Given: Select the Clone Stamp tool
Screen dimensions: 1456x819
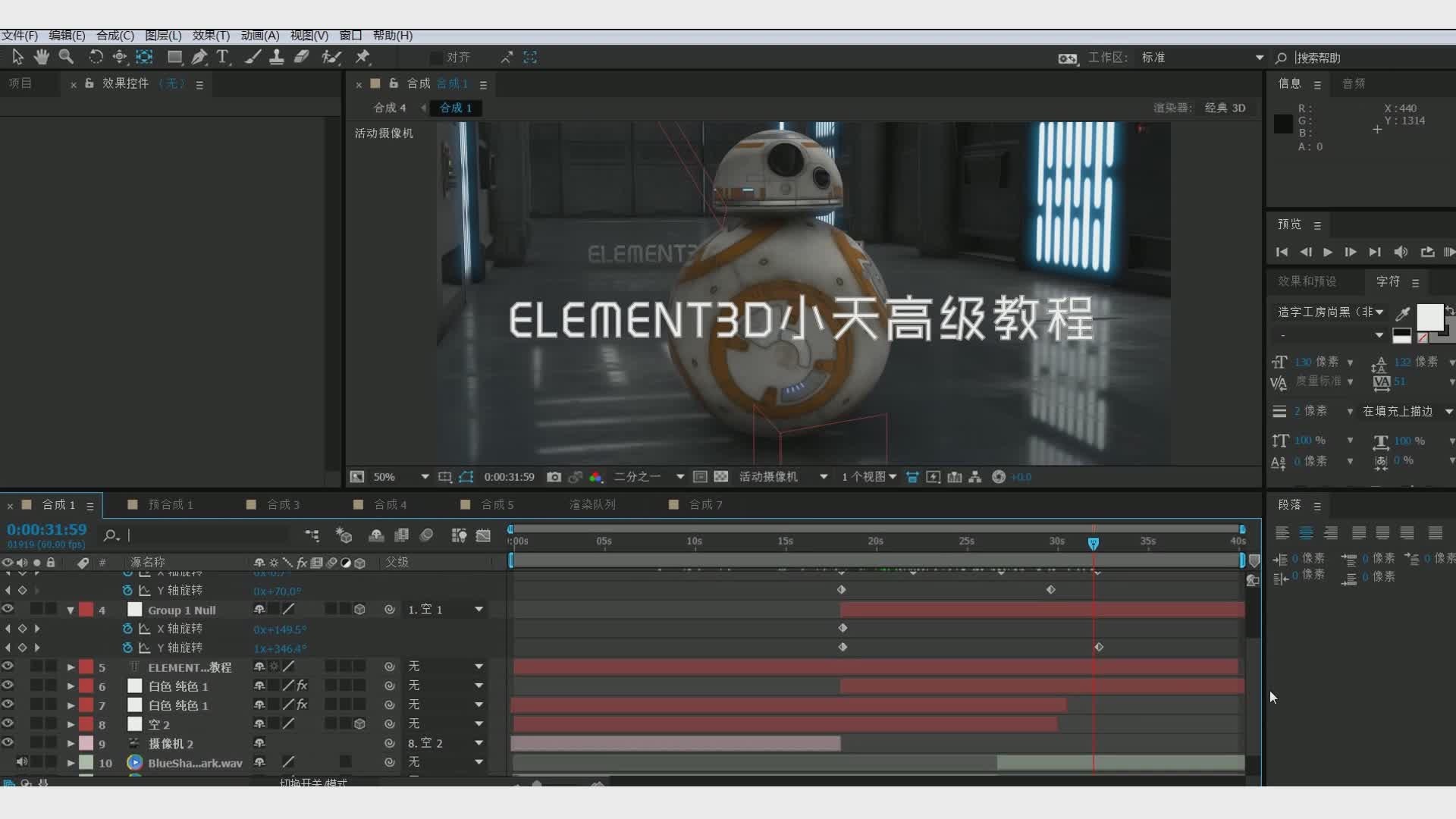Looking at the screenshot, I should 277,57.
